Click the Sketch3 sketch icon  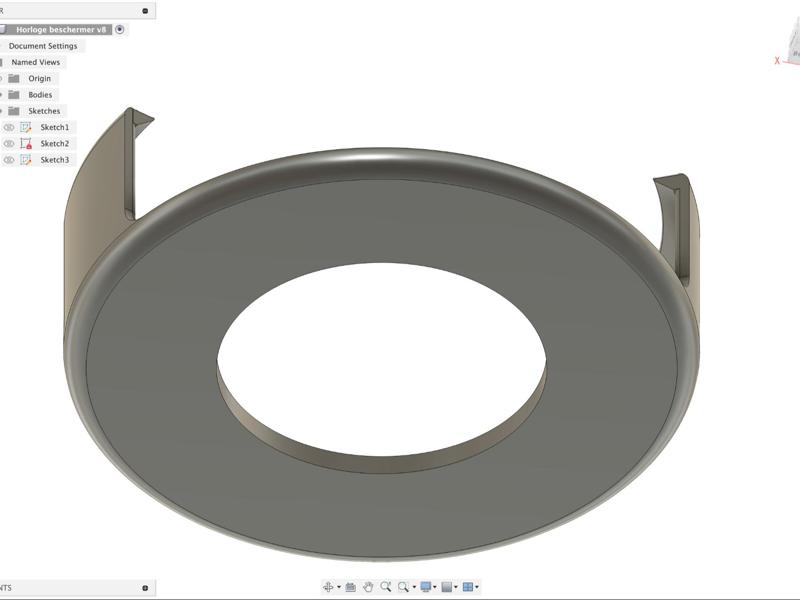coord(26,160)
